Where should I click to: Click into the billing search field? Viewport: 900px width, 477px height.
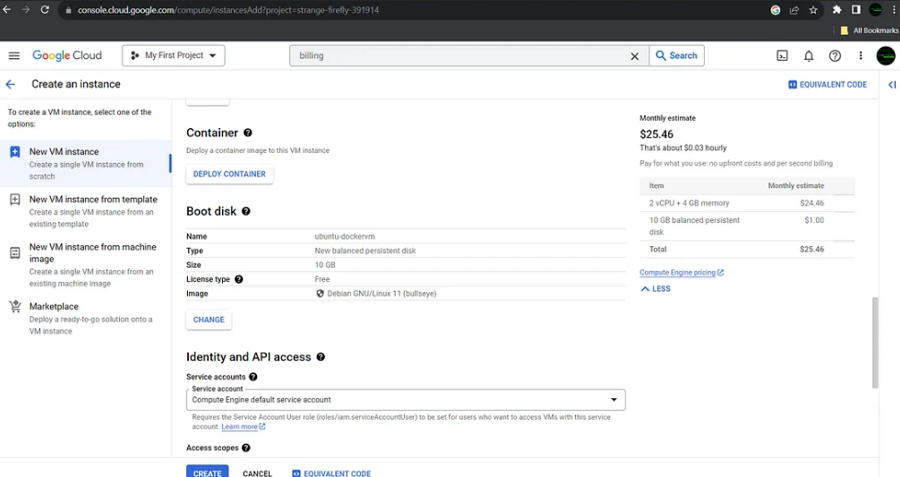coord(459,56)
